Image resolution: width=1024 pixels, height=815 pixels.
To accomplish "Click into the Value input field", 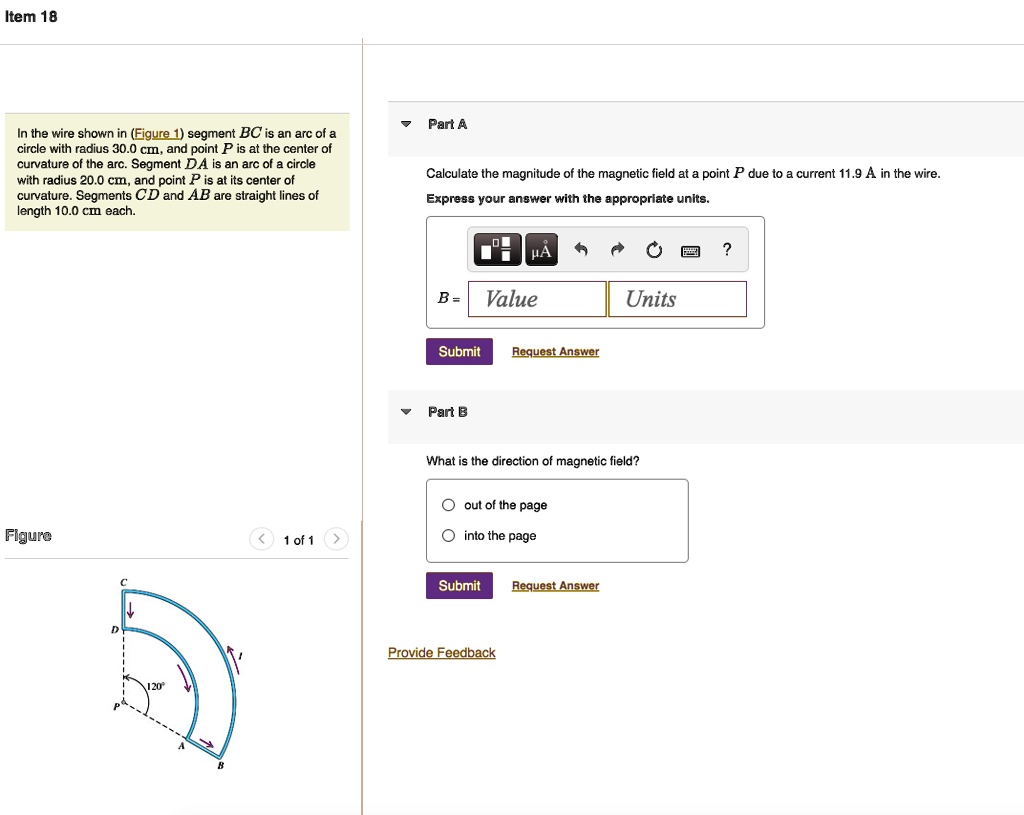I will 537,298.
